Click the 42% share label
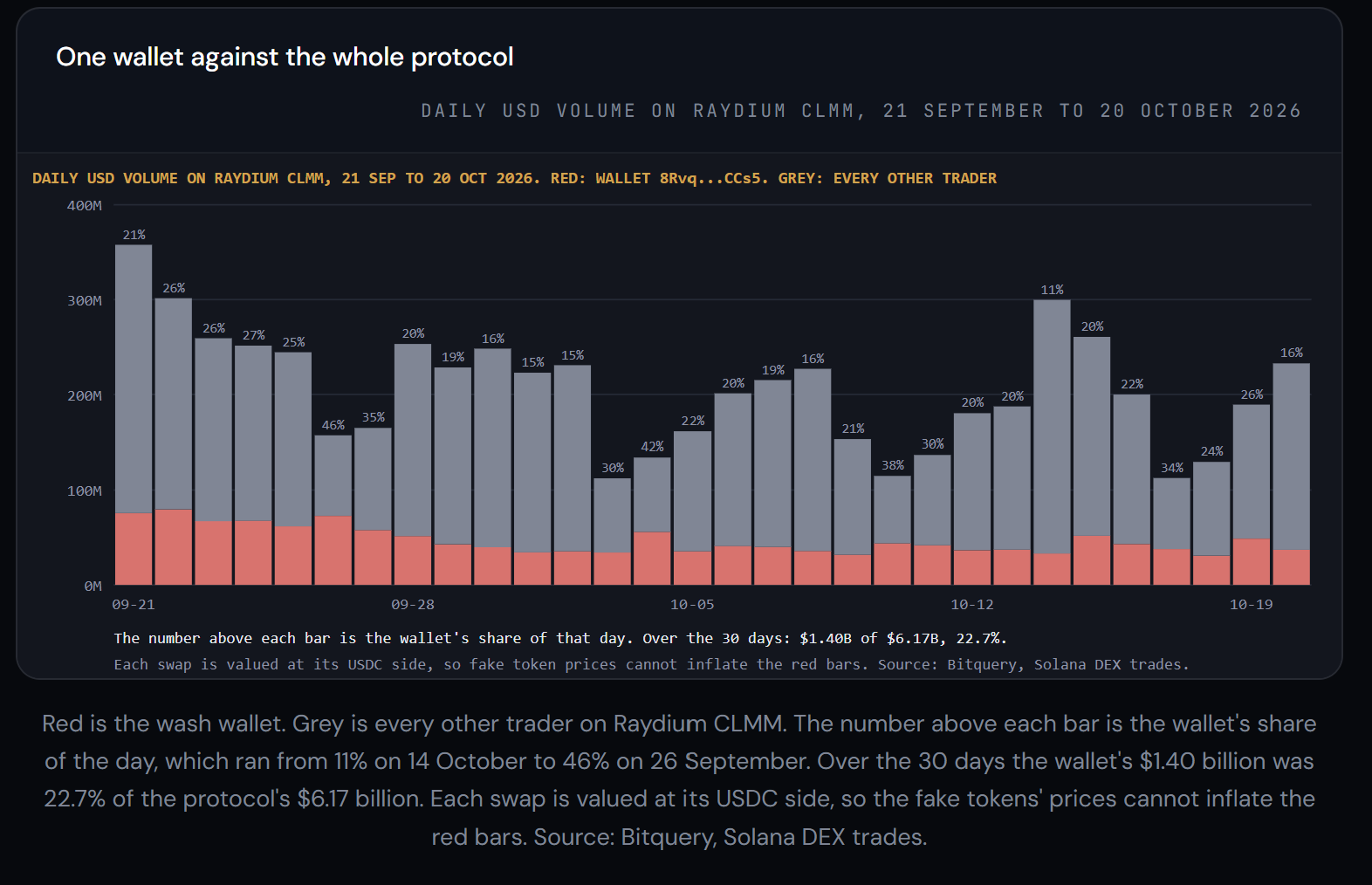The image size is (1372, 885). click(652, 447)
